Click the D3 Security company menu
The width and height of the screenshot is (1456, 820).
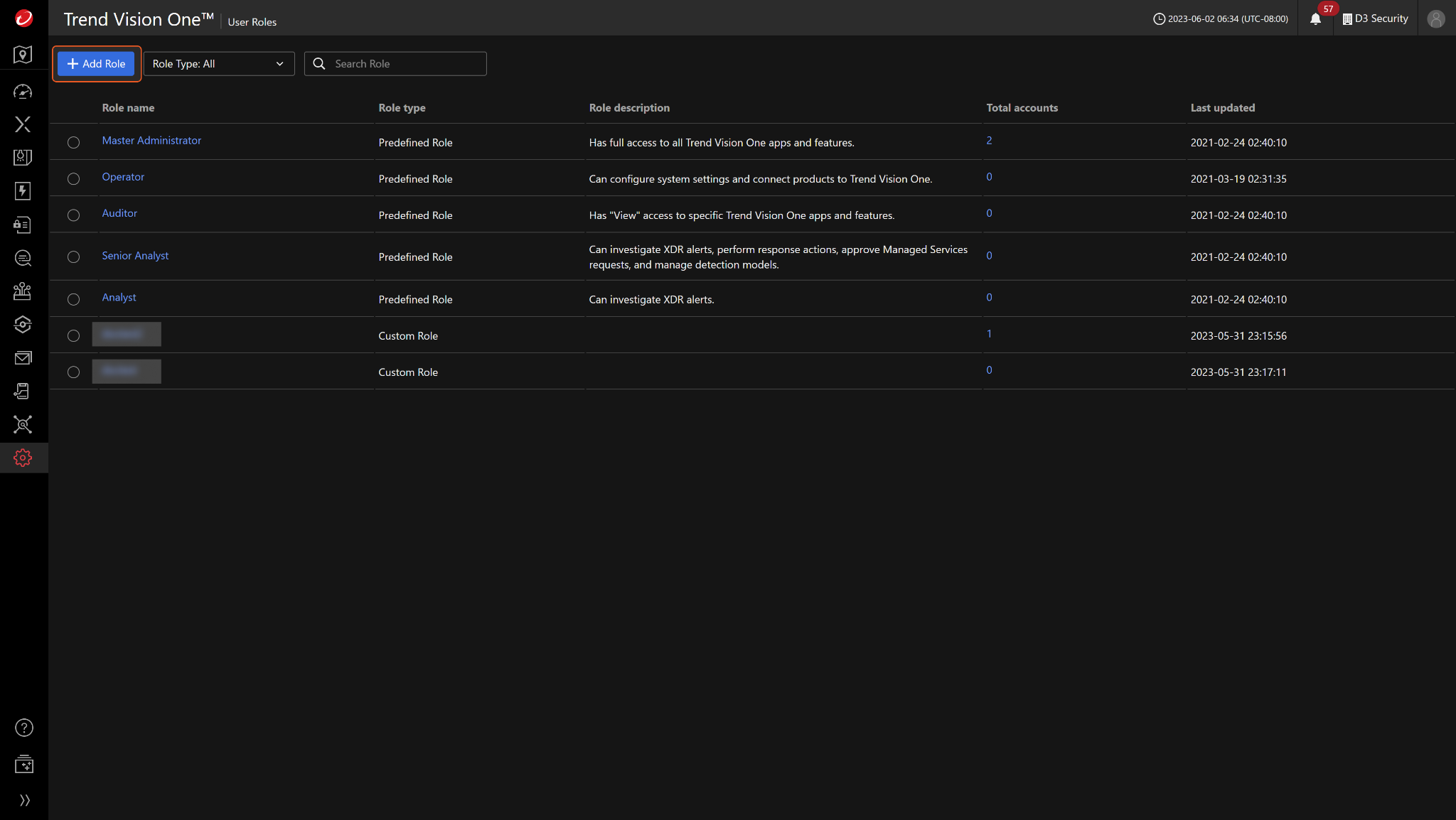click(1375, 19)
